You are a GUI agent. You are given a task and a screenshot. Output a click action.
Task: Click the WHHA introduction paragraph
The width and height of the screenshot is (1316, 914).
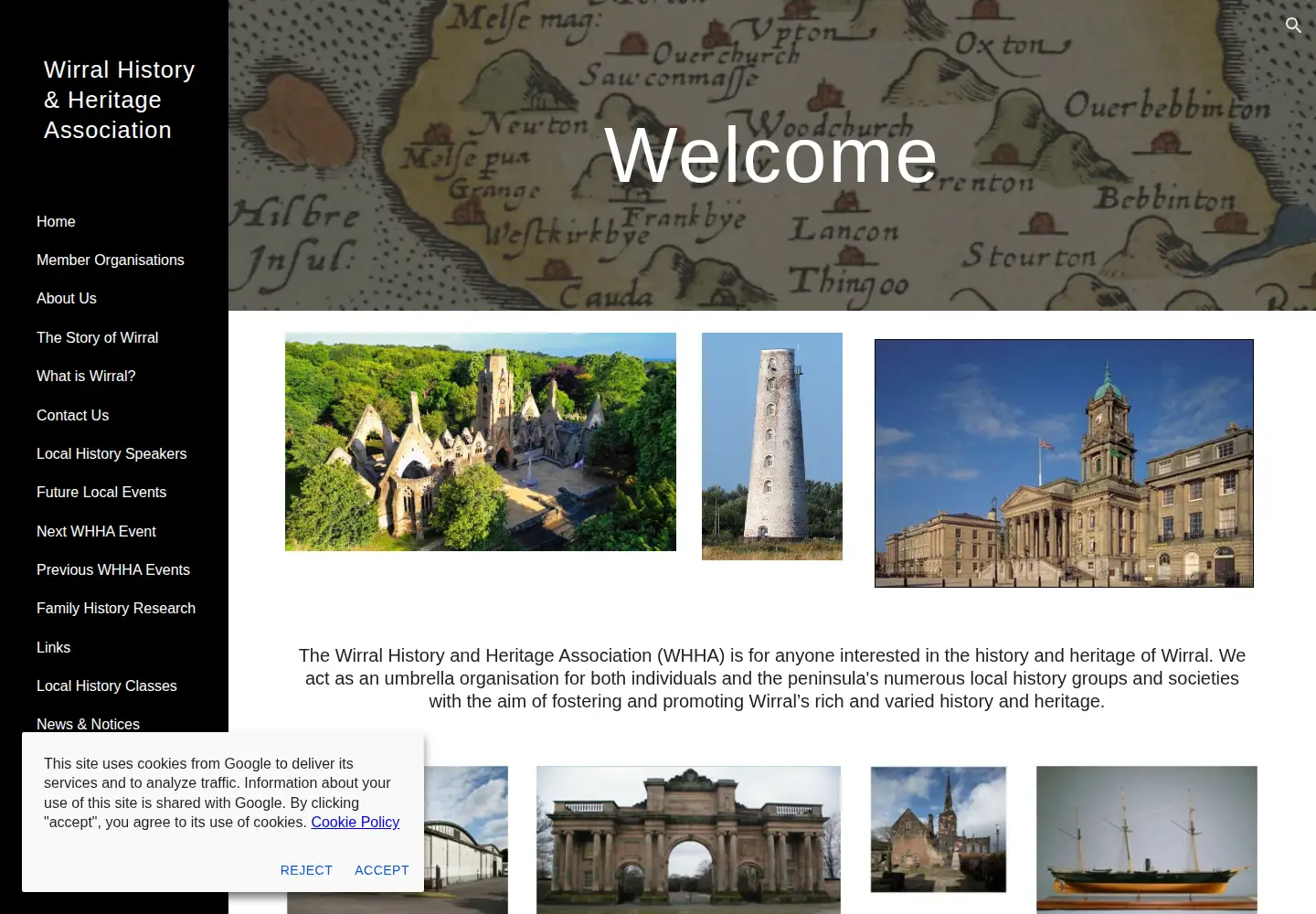coord(771,678)
